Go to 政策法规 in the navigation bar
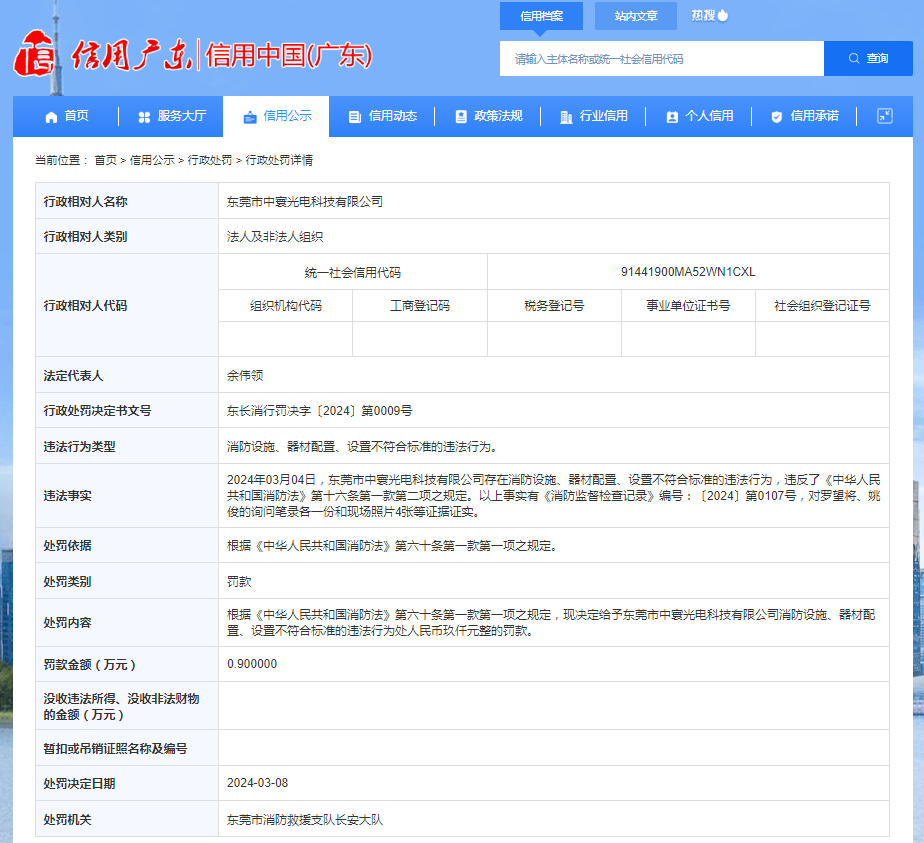This screenshot has height=843, width=924. click(488, 117)
